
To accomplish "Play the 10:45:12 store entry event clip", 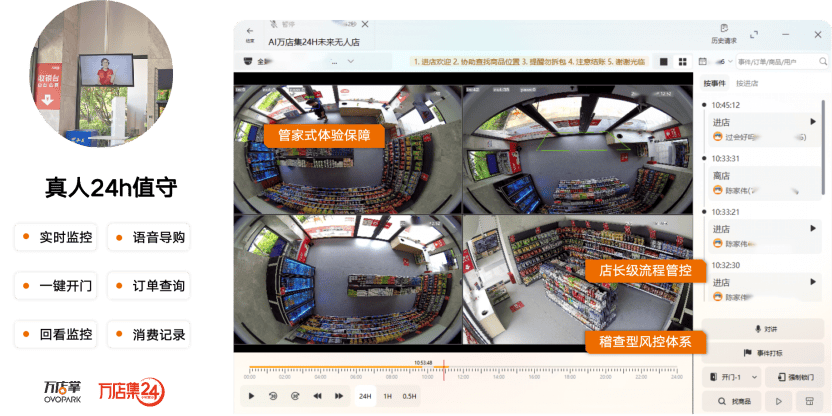I will pos(812,121).
